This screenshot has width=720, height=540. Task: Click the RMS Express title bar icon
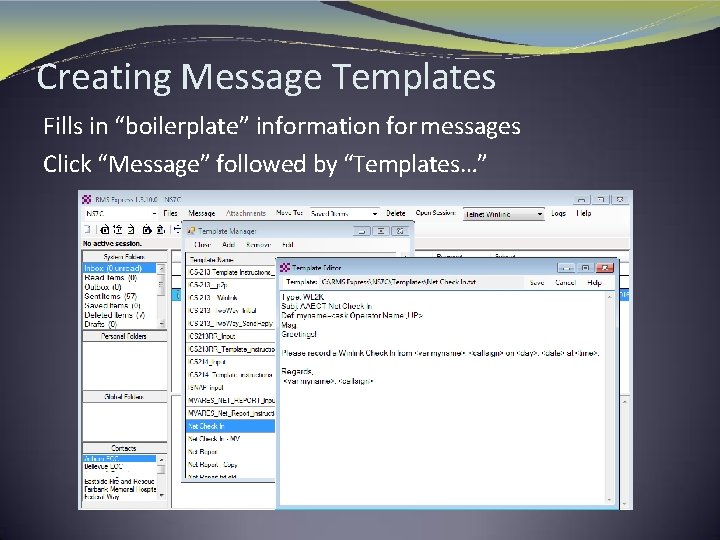pyautogui.click(x=86, y=199)
